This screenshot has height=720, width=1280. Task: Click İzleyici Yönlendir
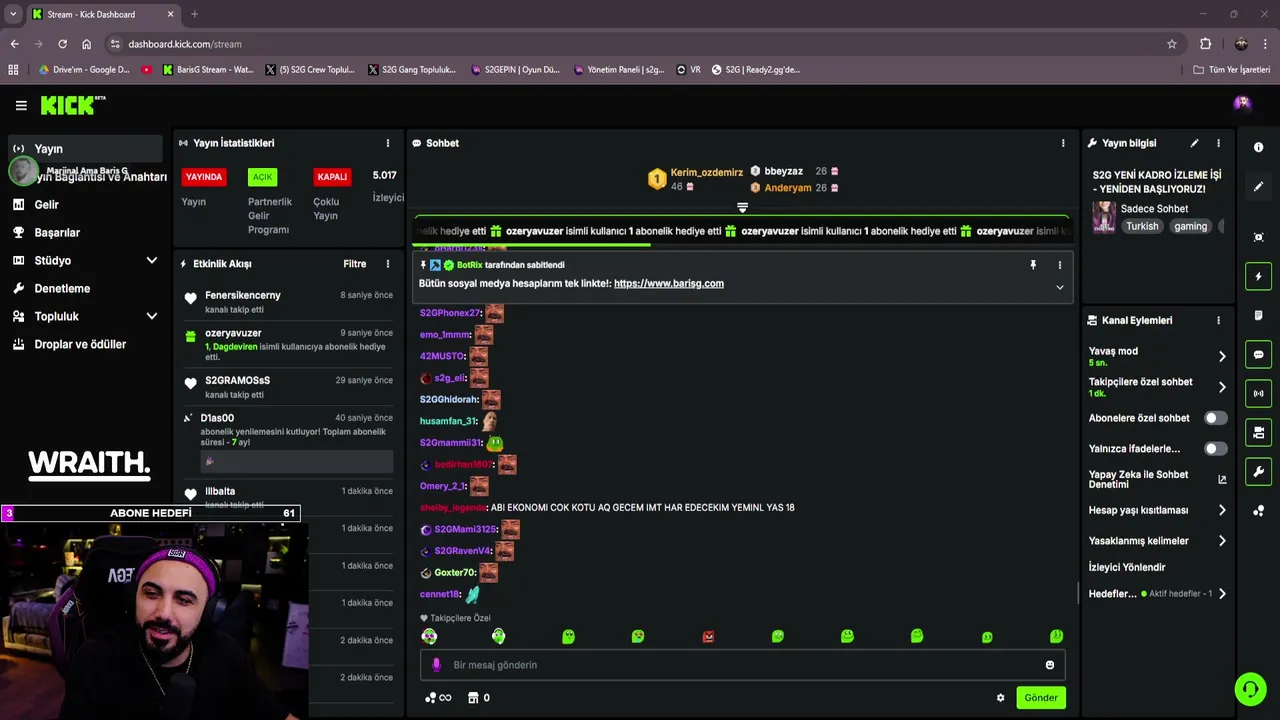[1127, 567]
